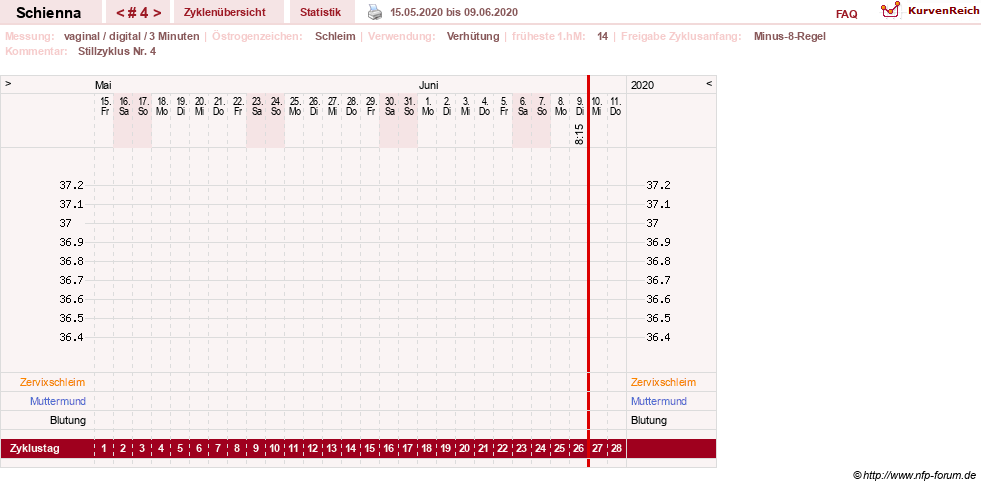Open the KurvenReich text link

tap(943, 11)
